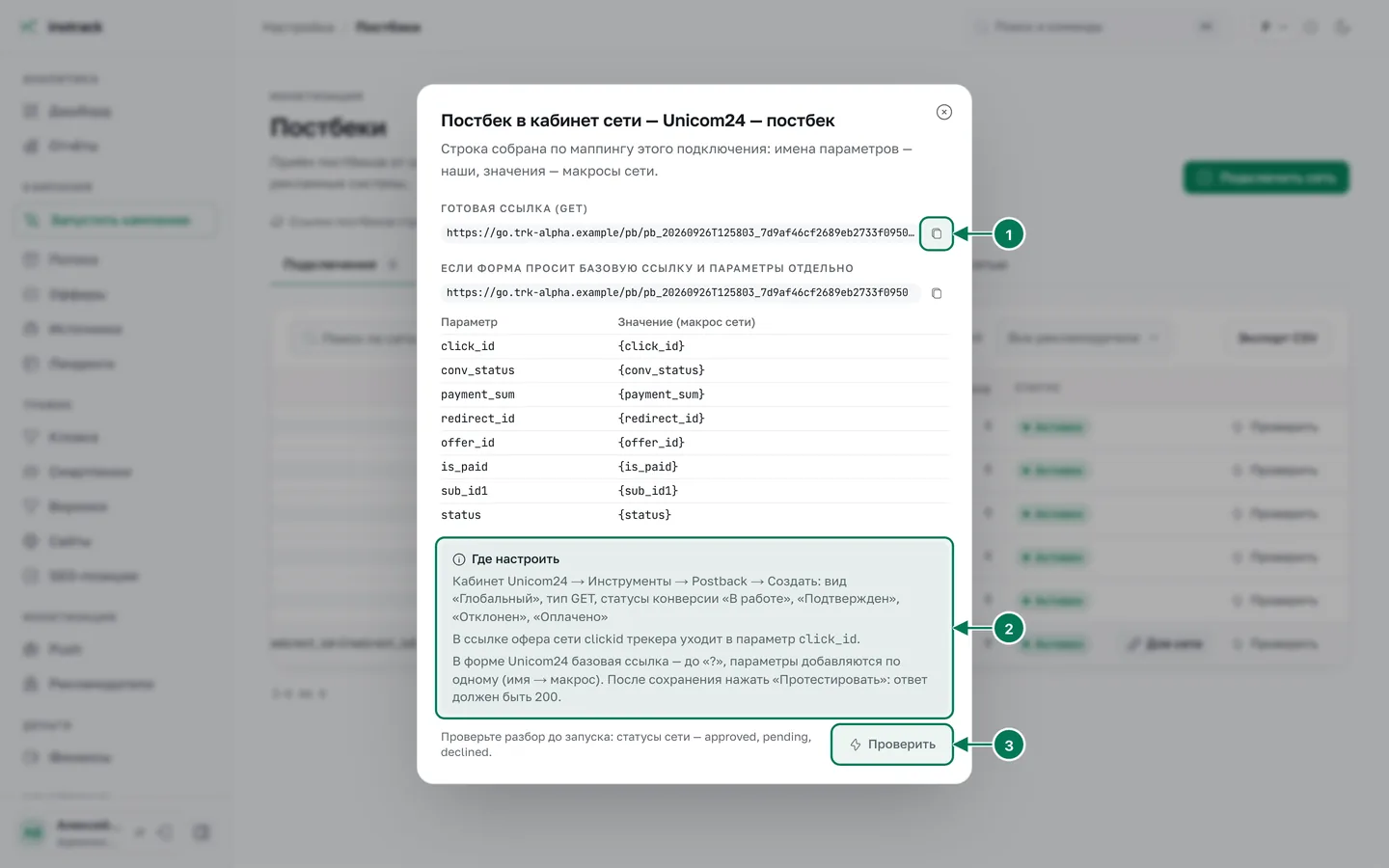Image resolution: width=1389 pixels, height=868 pixels.
Task: Select the is_paid parameter name
Action: [x=464, y=467]
